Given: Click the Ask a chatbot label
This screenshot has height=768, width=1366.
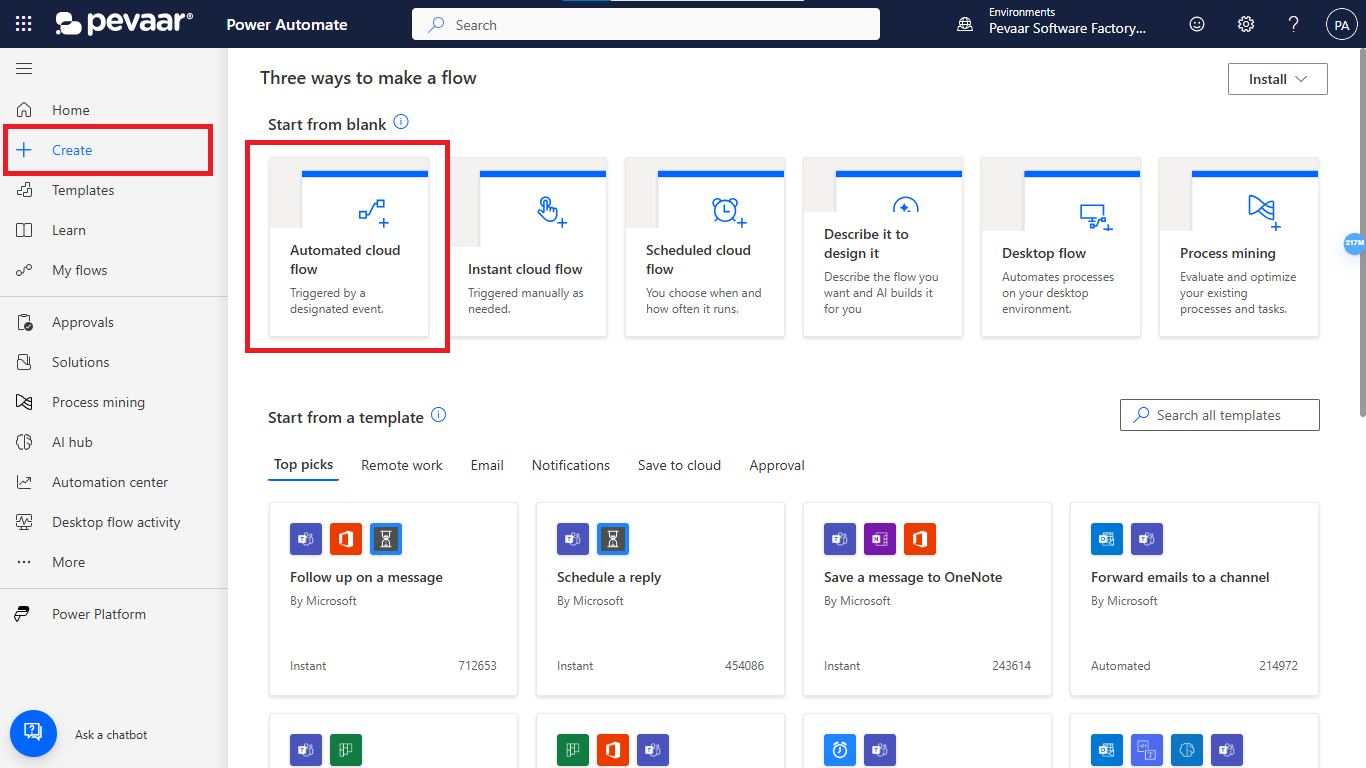Looking at the screenshot, I should point(111,735).
